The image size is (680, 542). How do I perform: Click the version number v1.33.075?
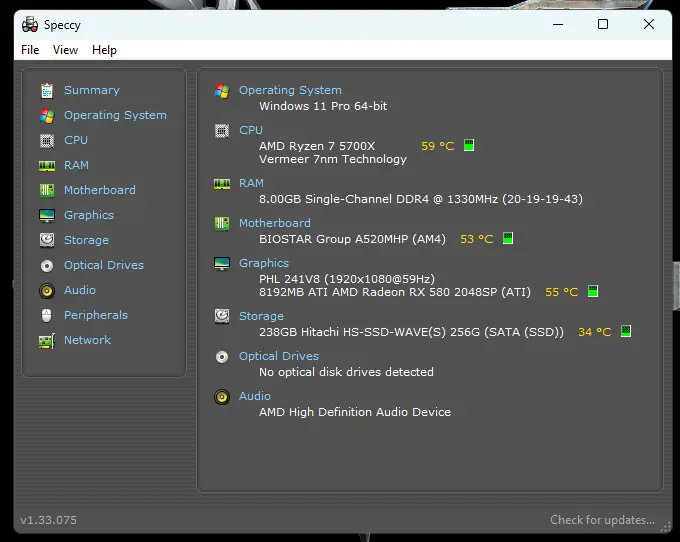click(x=49, y=520)
